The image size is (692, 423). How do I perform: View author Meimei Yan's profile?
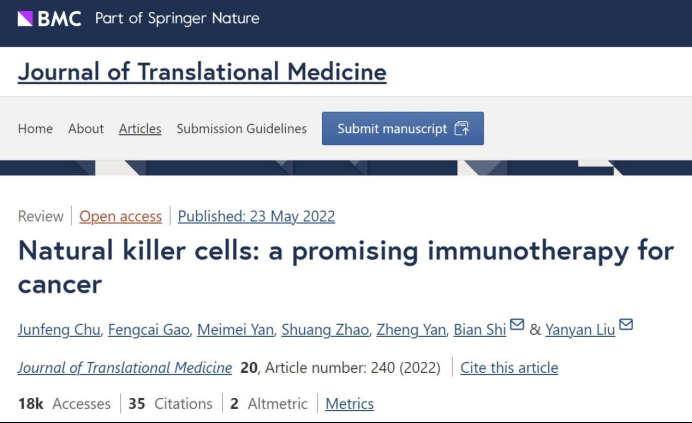click(x=235, y=330)
